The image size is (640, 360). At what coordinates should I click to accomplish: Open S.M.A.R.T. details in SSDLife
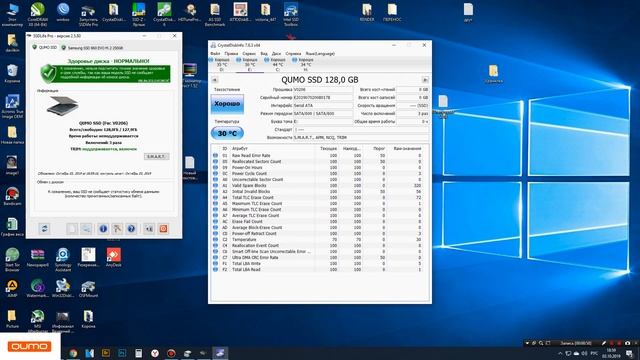click(x=156, y=156)
